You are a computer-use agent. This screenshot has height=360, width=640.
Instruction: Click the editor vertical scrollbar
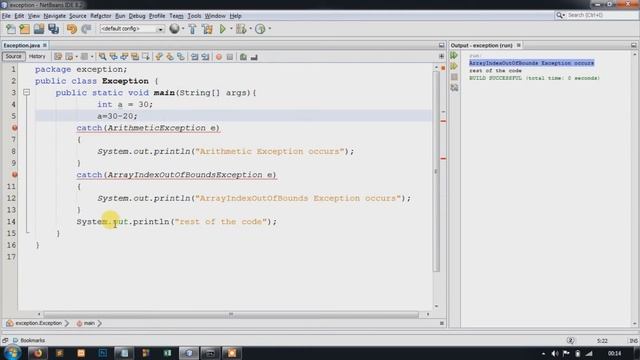(x=436, y=171)
